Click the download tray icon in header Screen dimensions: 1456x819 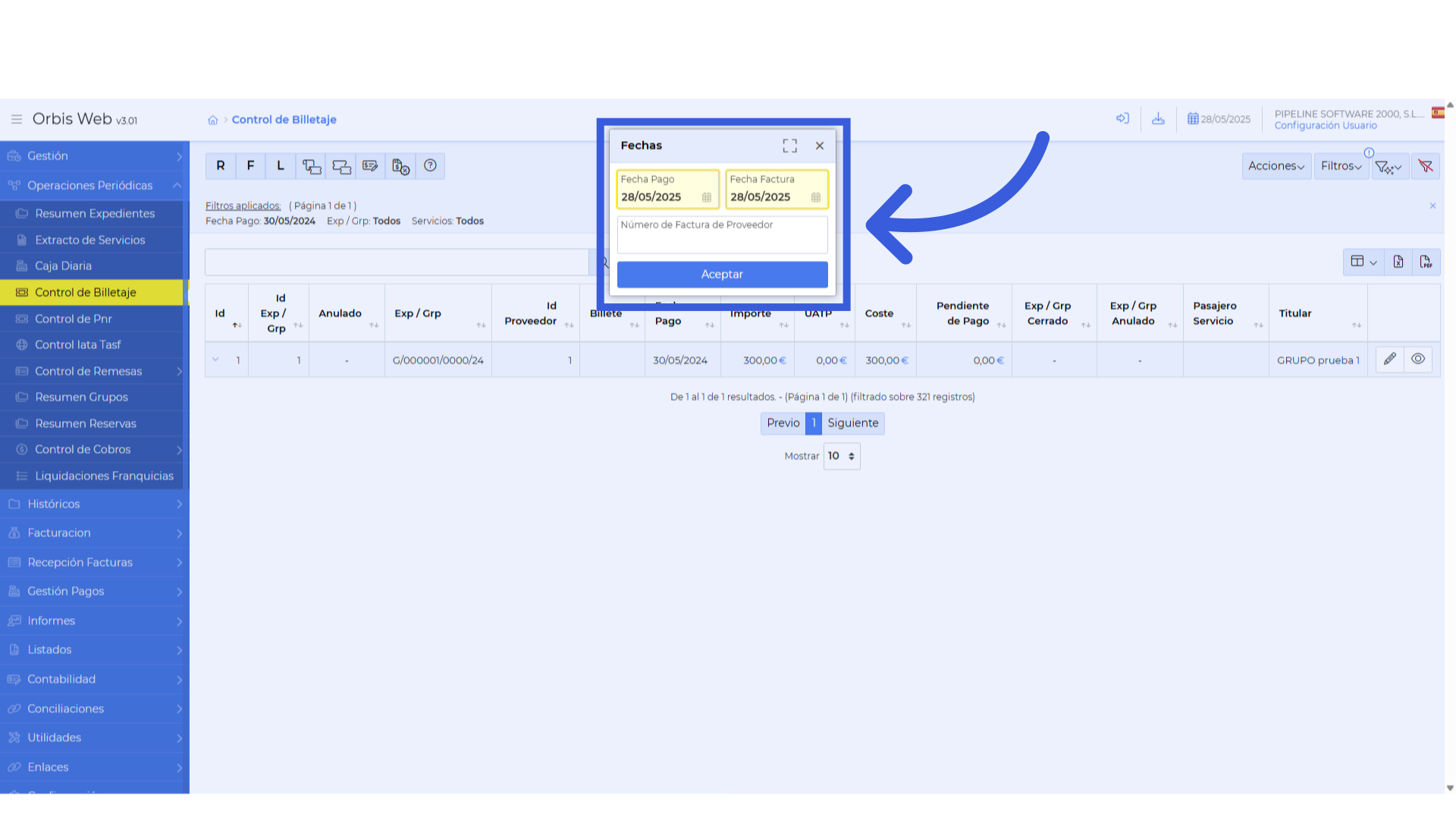coord(1158,119)
